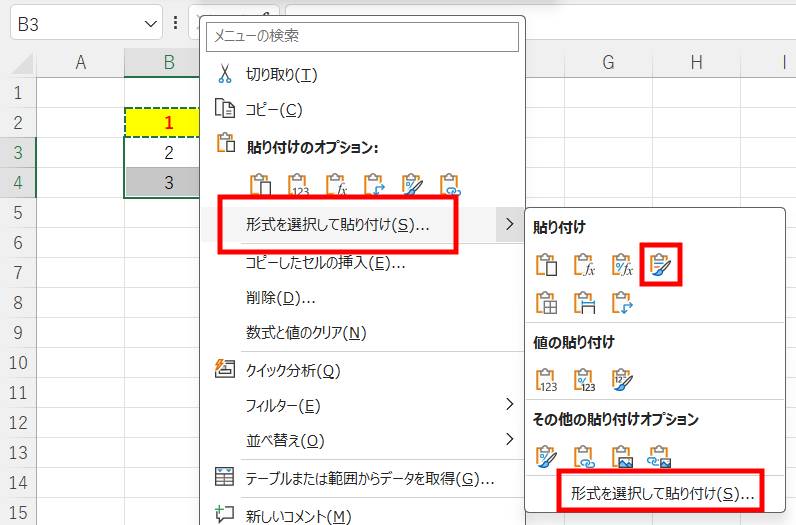This screenshot has width=796, height=525.
Task: Click the Formulas (fx) icon under 貼り付けのオプション
Action: [x=336, y=184]
